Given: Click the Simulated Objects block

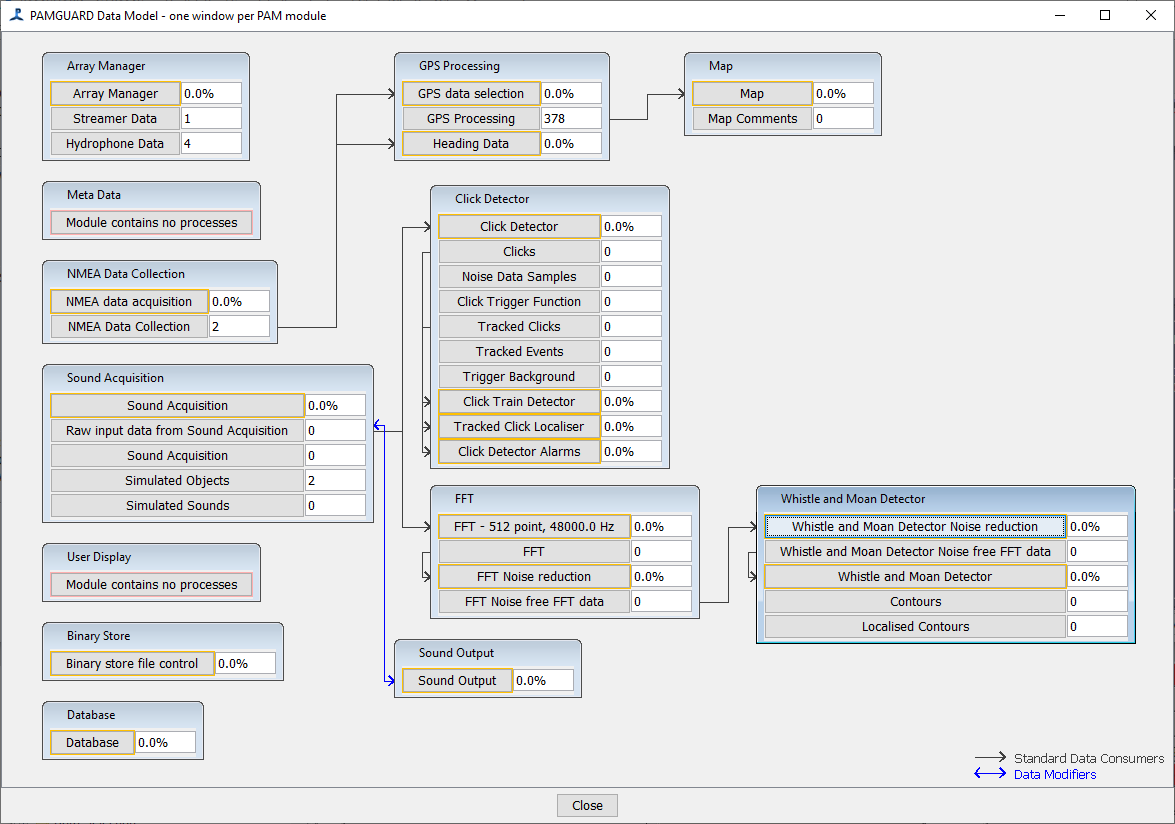Looking at the screenshot, I should [x=178, y=480].
